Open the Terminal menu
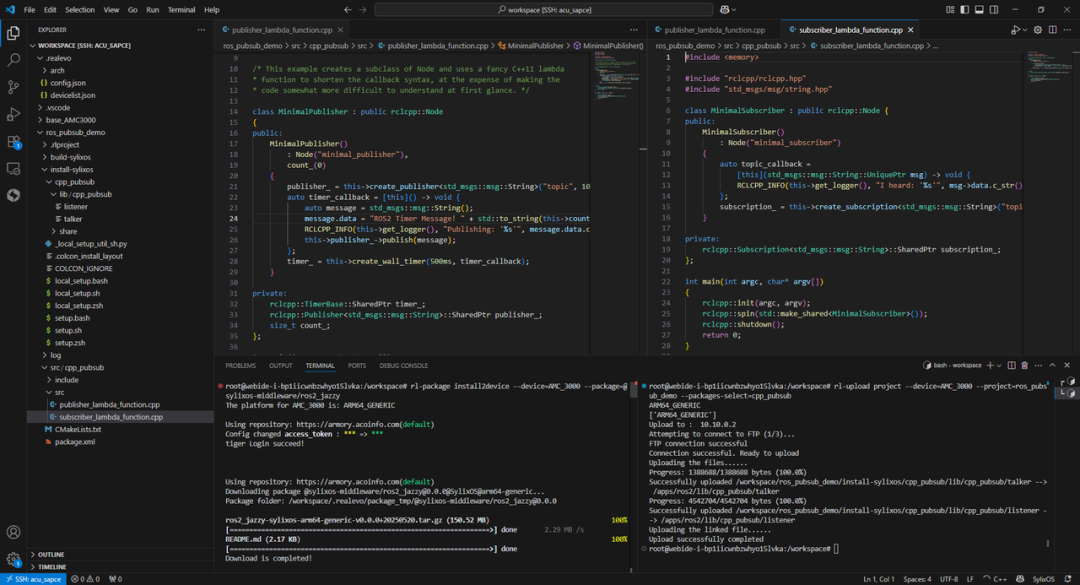This screenshot has width=1080, height=585. [x=181, y=9]
